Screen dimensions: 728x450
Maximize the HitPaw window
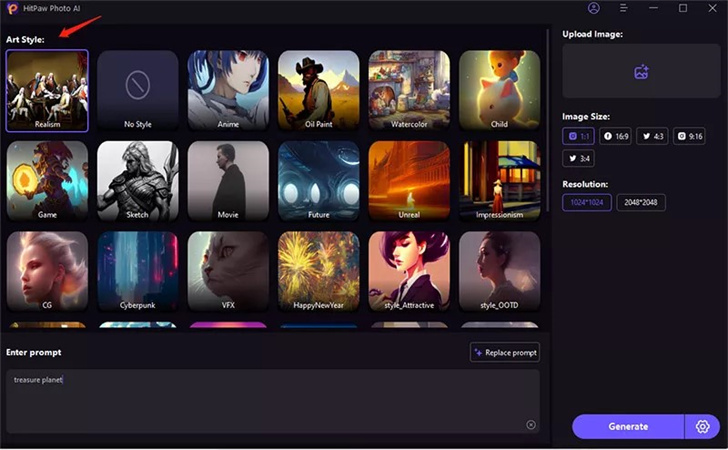(682, 8)
